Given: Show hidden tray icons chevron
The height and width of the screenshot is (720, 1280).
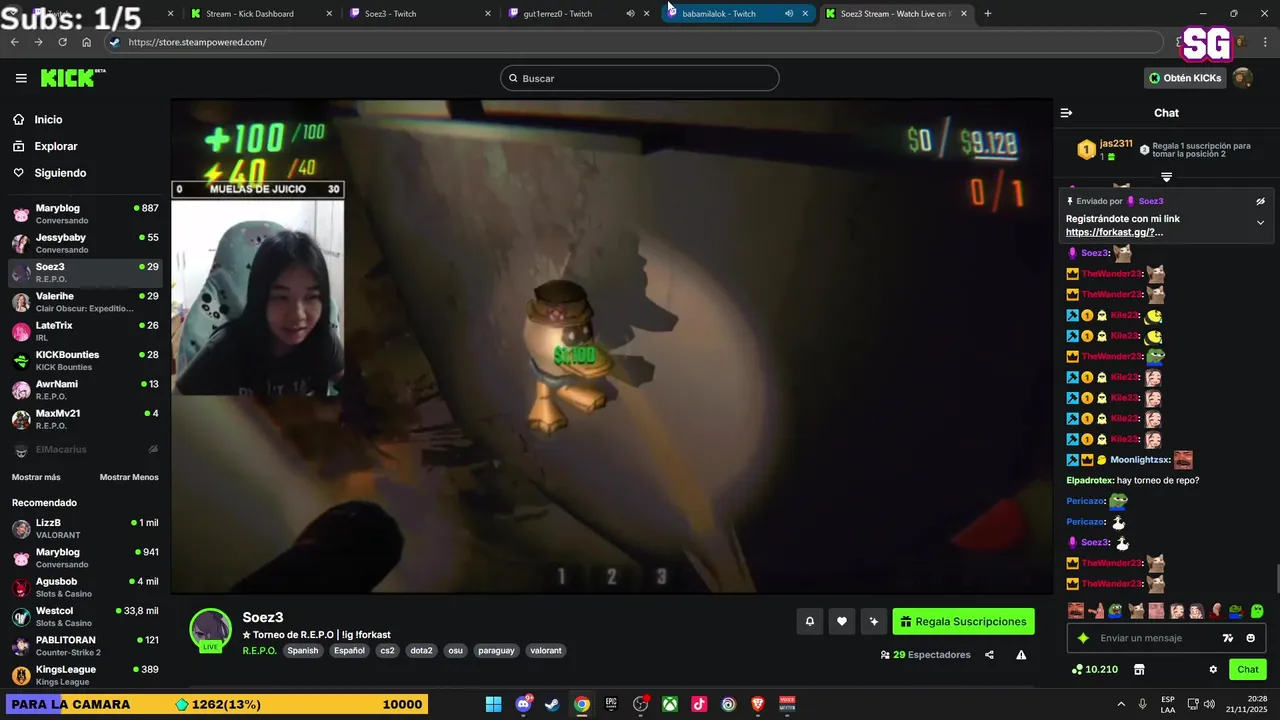Looking at the screenshot, I should pyautogui.click(x=1120, y=704).
